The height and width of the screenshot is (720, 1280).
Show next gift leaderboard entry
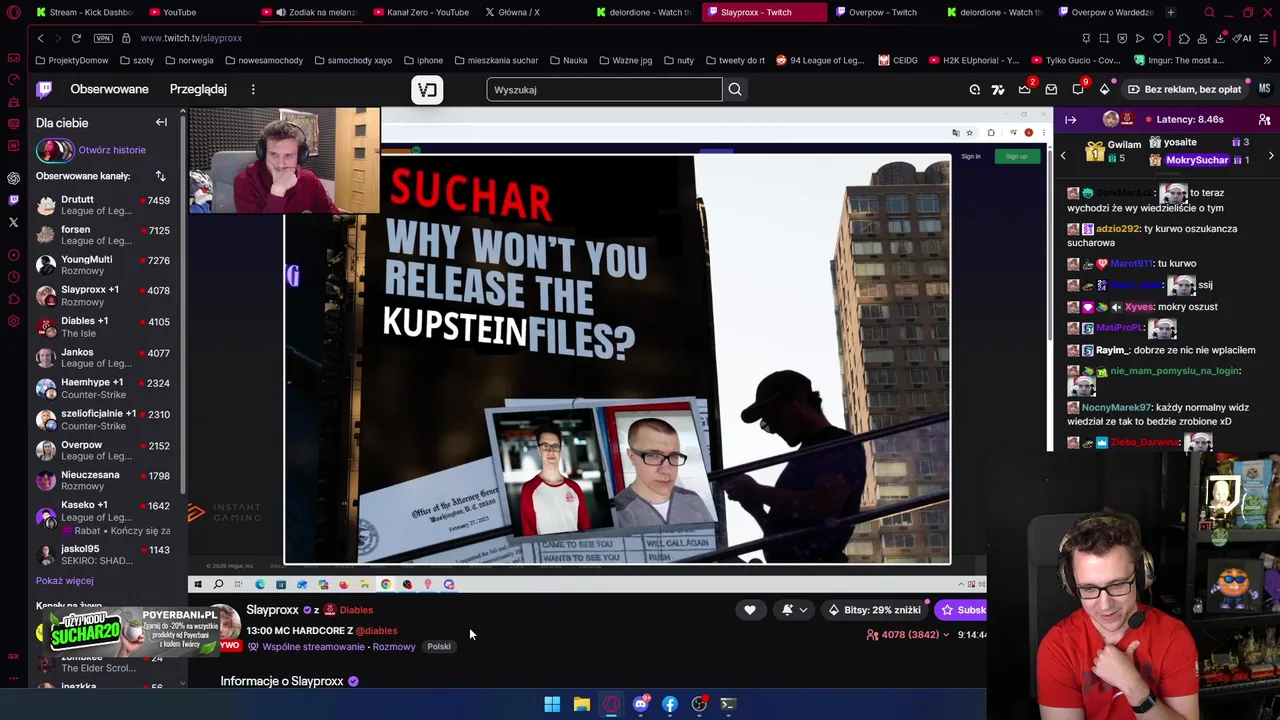click(x=1271, y=156)
